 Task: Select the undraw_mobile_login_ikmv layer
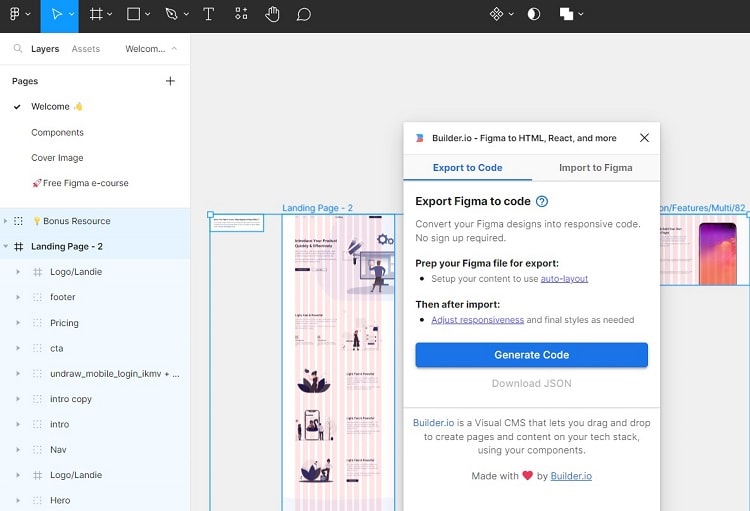tap(95, 374)
